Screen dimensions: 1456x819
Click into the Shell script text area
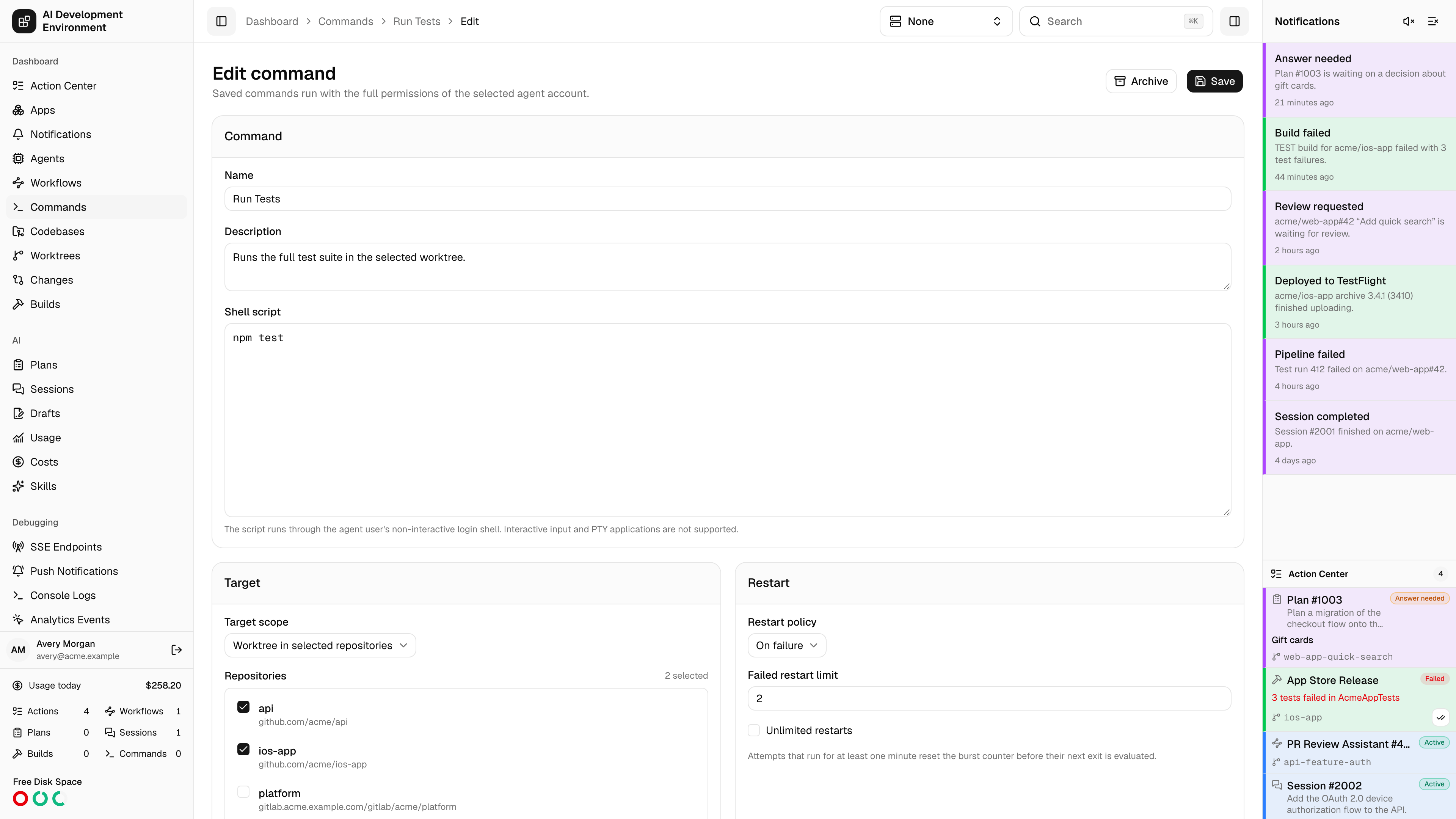point(728,420)
